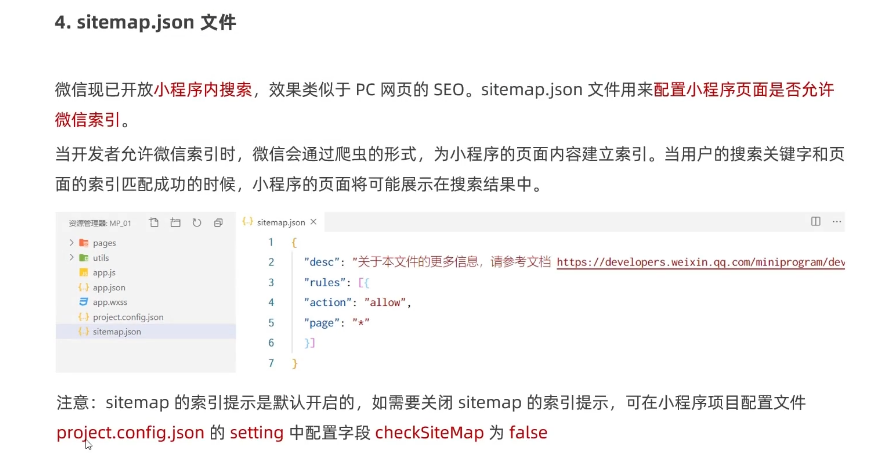Click the New Folder icon in explorer
882x453 pixels.
coord(175,222)
